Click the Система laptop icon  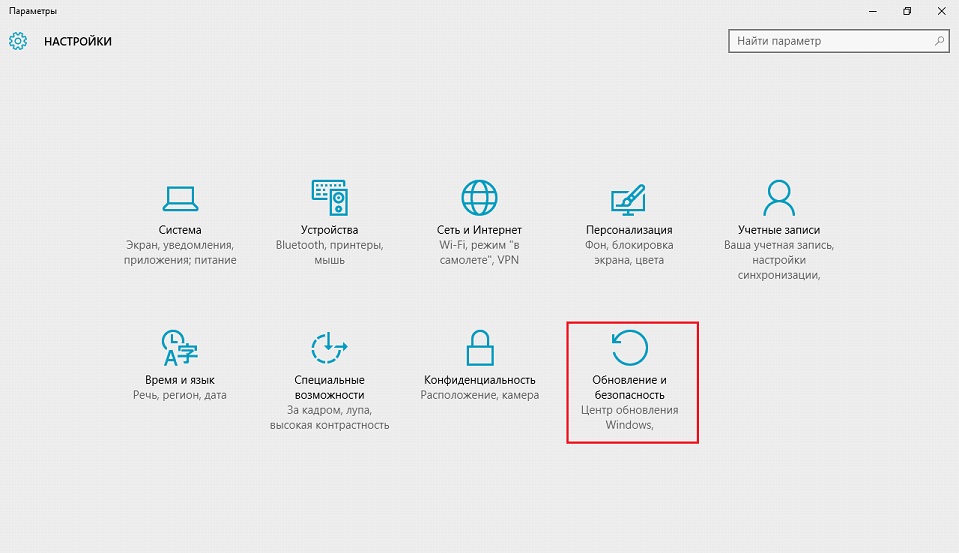coord(180,198)
